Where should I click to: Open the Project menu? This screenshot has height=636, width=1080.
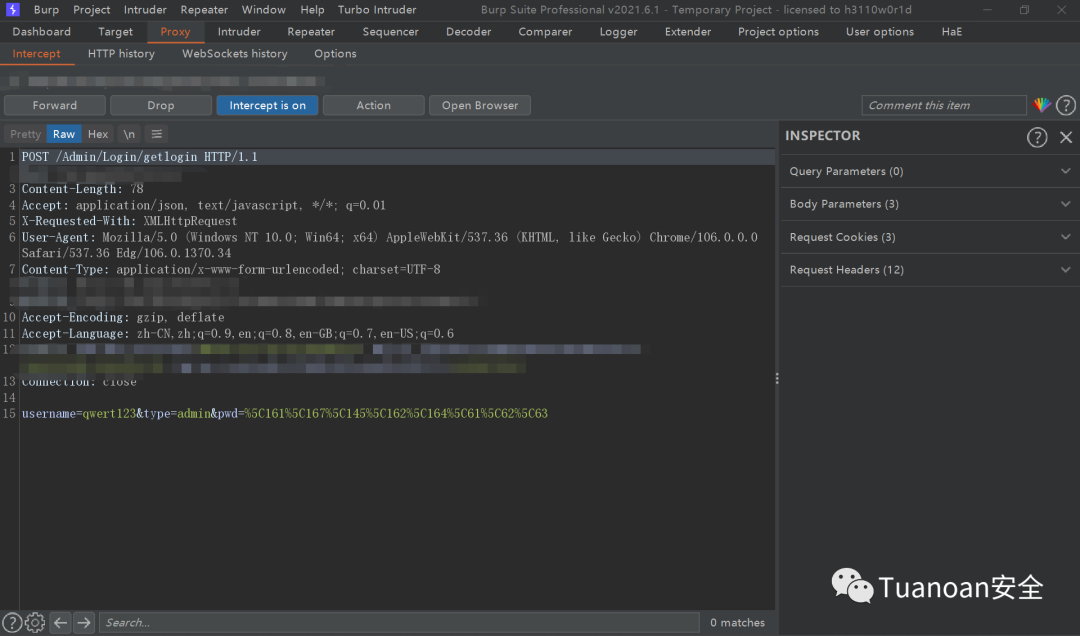tap(92, 10)
